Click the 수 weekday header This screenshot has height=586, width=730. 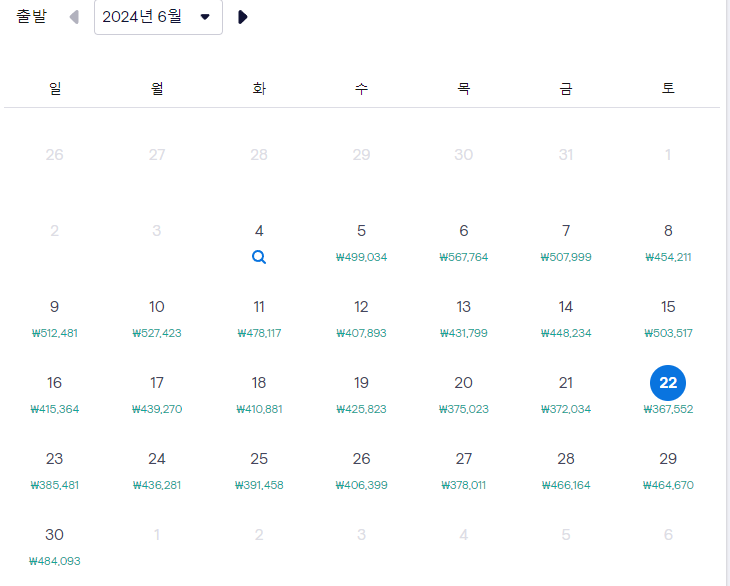tap(361, 88)
